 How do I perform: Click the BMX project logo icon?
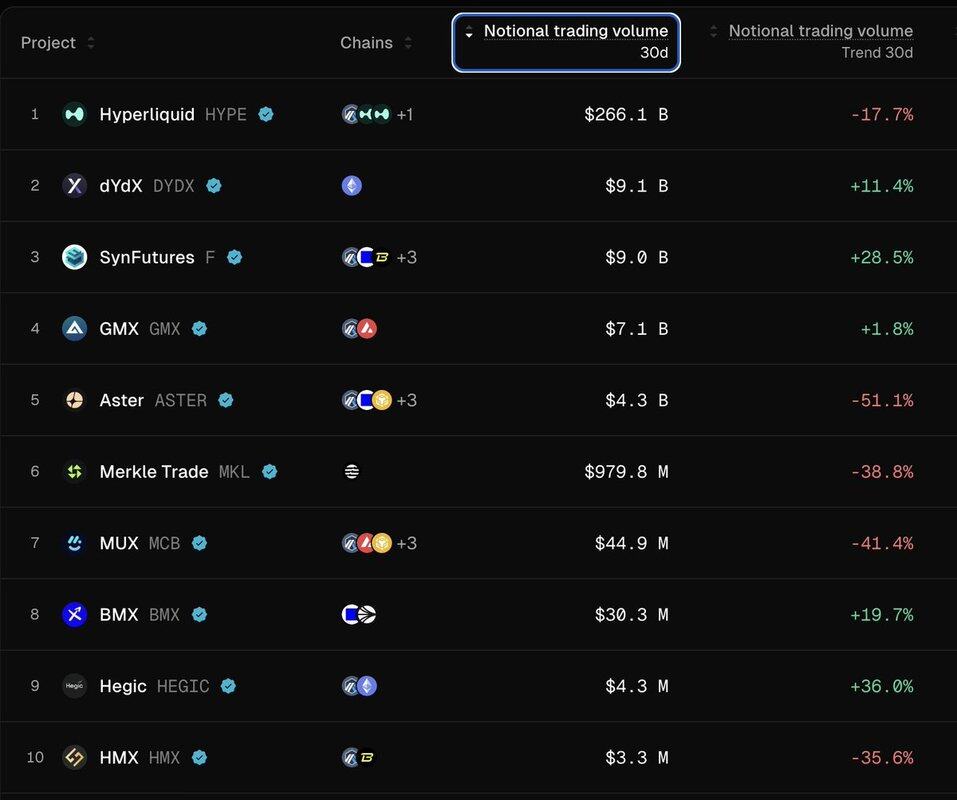[x=74, y=614]
